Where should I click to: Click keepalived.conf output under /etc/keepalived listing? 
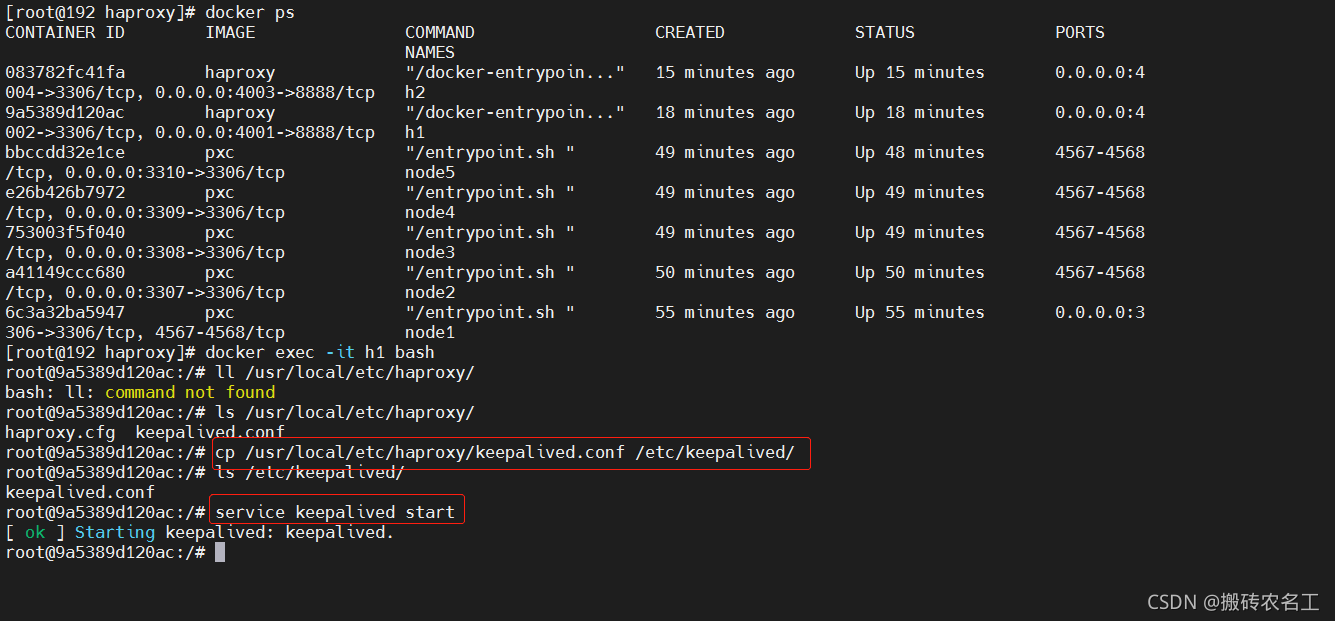(x=80, y=492)
